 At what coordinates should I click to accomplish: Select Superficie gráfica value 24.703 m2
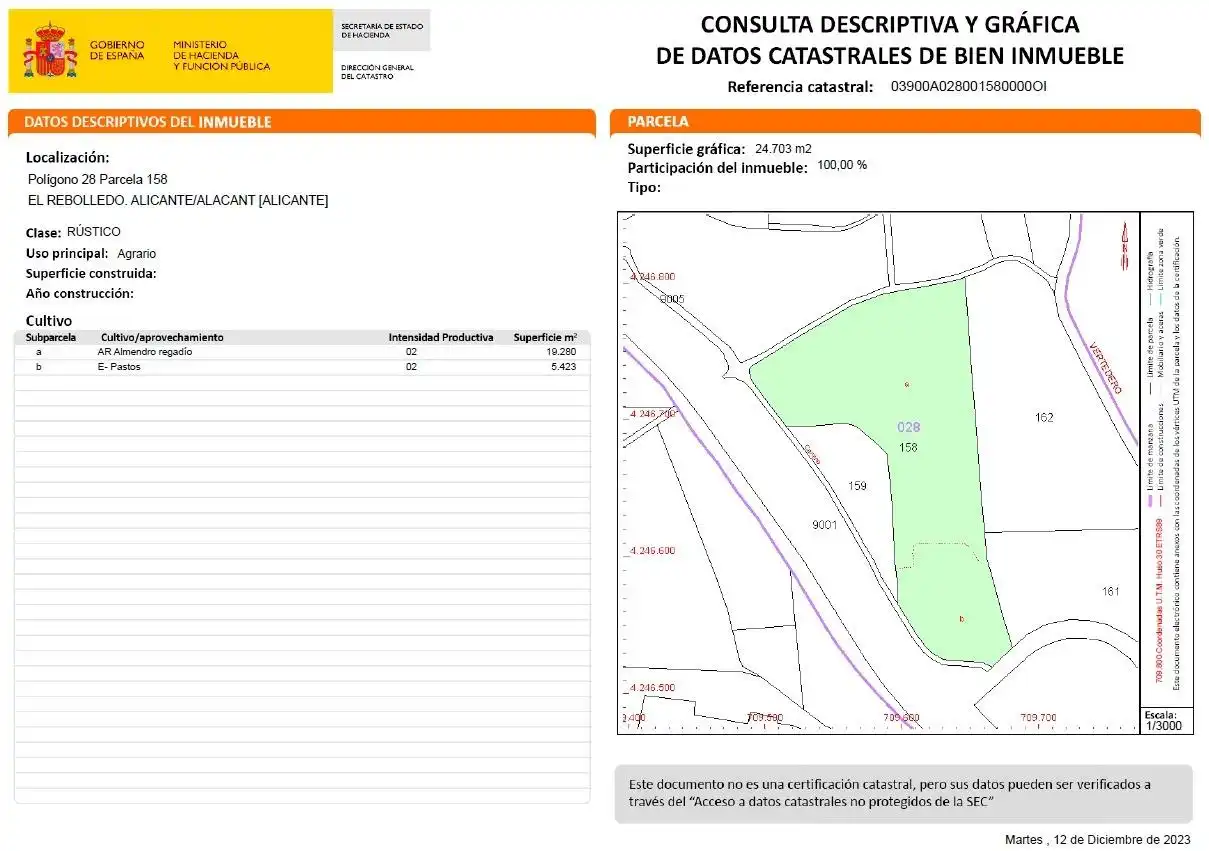(783, 149)
